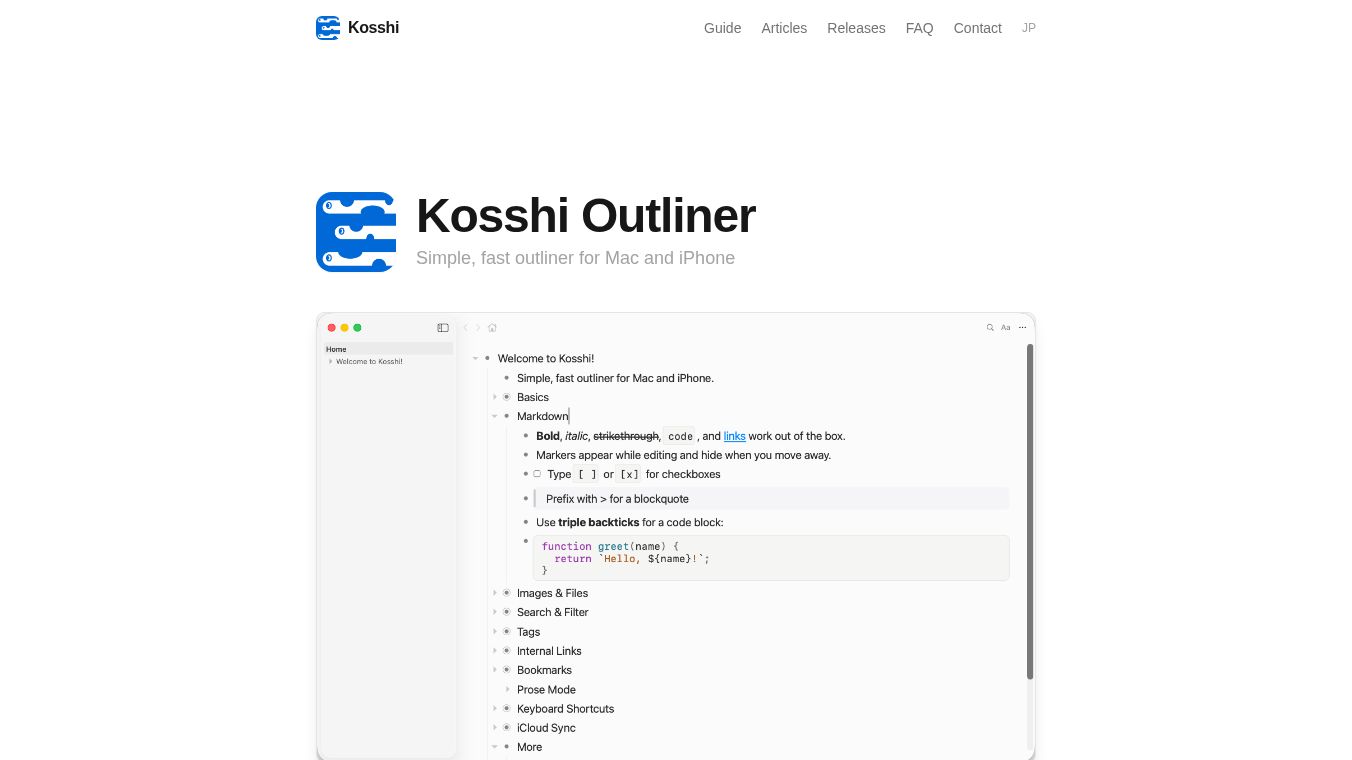
Task: Click the Kosshi brand name in header
Action: (x=373, y=28)
